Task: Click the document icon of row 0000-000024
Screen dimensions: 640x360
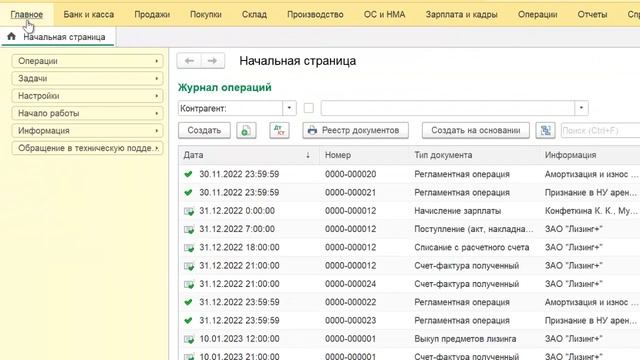Action: pyautogui.click(x=189, y=284)
